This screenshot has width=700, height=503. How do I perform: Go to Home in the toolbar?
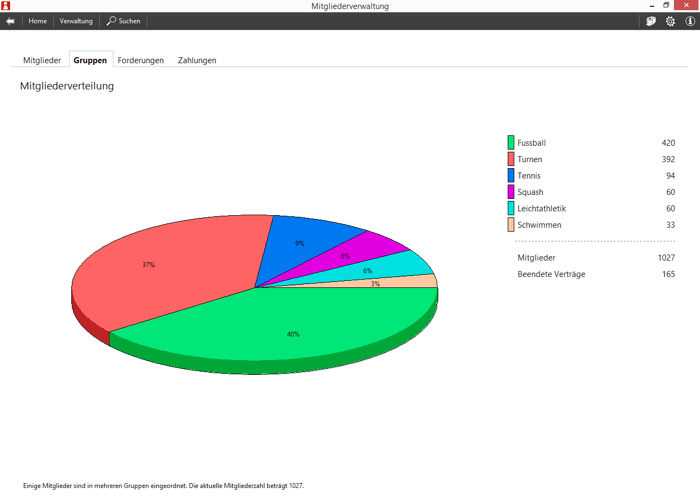[x=37, y=21]
